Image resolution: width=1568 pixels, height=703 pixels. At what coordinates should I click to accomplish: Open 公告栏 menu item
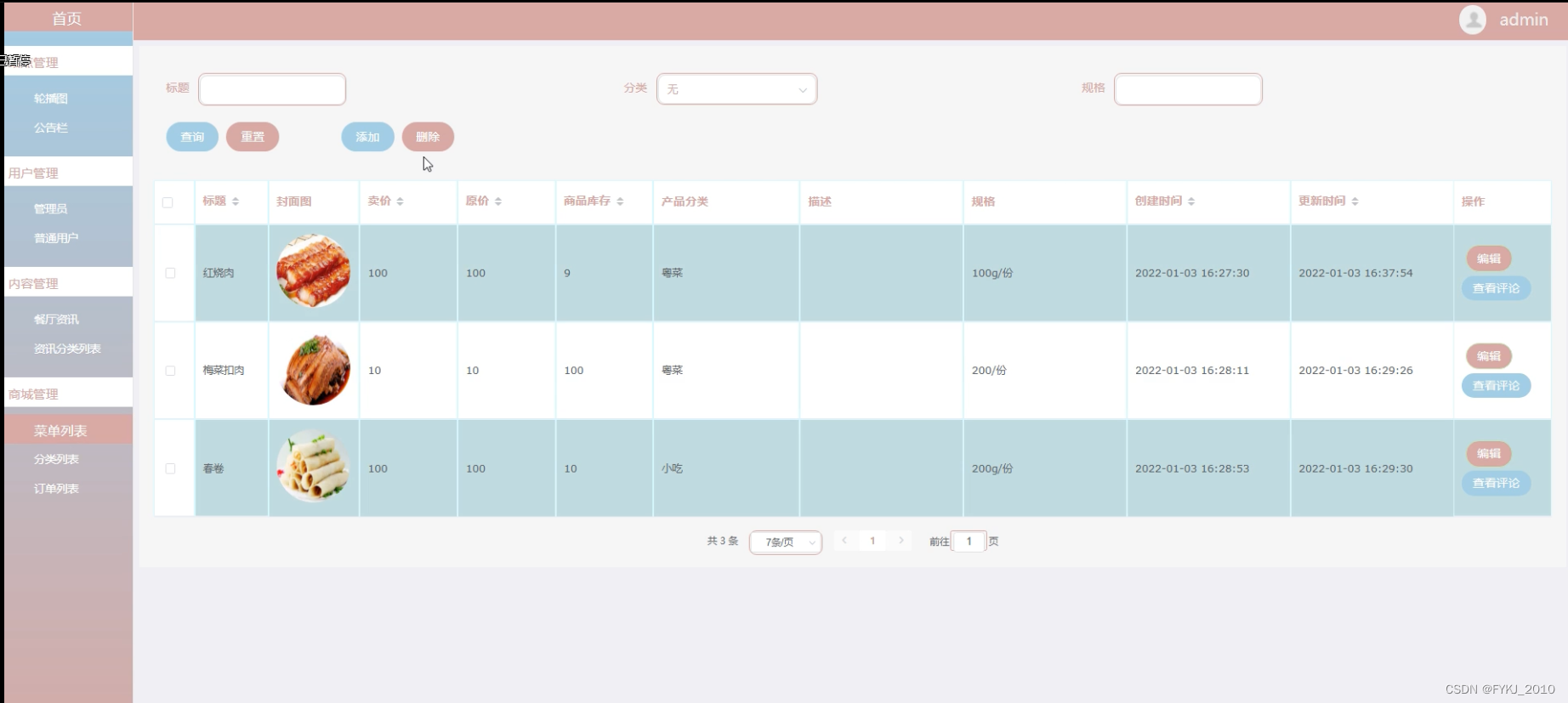click(51, 128)
